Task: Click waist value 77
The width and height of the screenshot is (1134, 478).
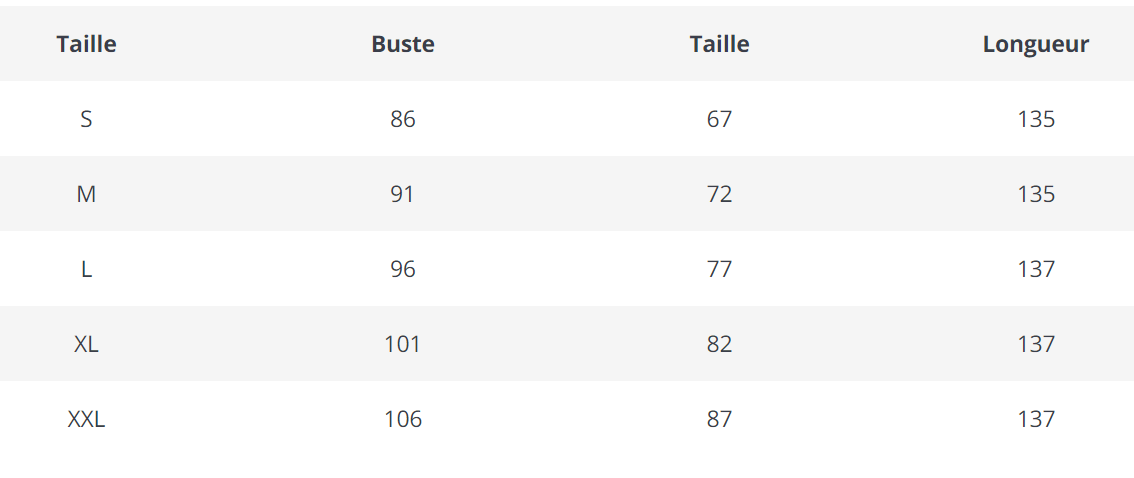Action: pyautogui.click(x=719, y=269)
